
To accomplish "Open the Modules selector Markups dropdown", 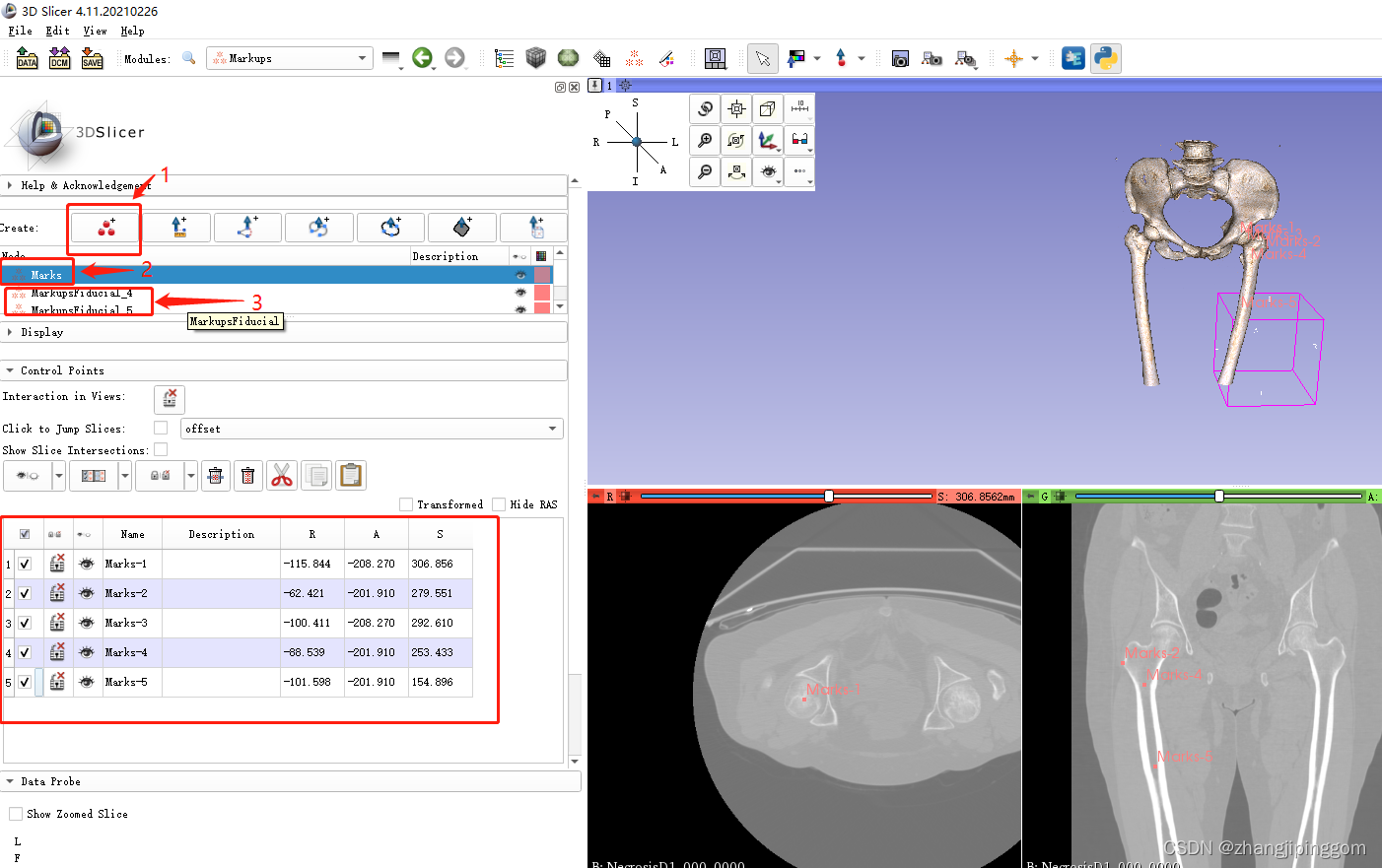I will (x=290, y=58).
